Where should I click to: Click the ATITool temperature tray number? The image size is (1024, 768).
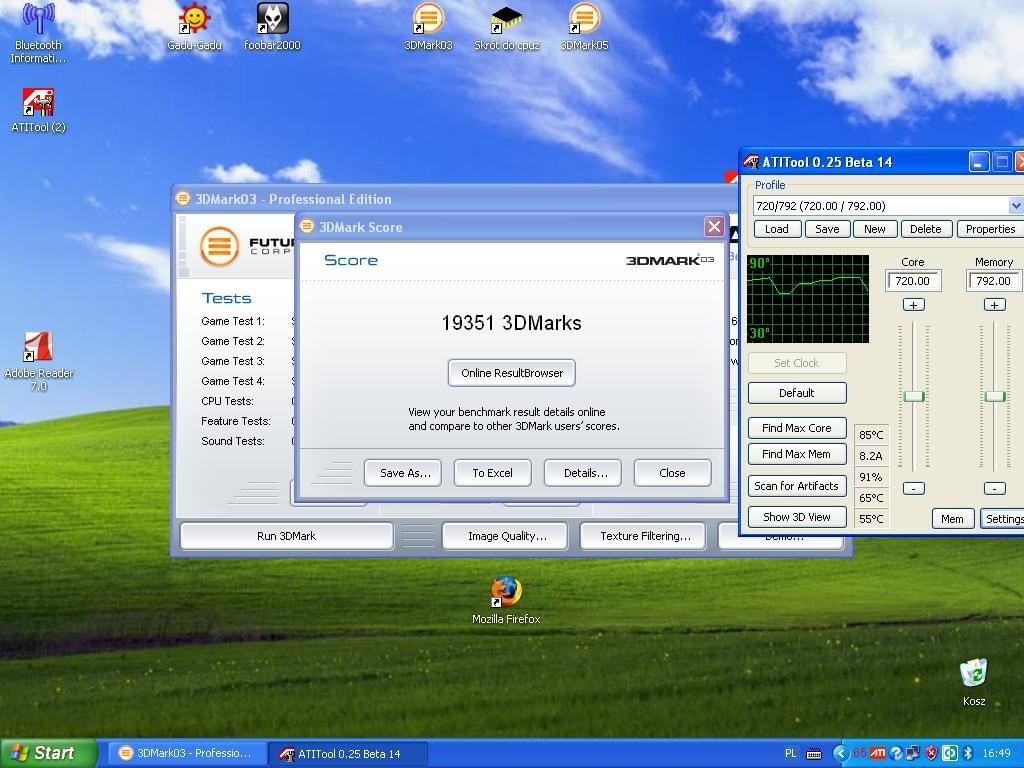859,753
